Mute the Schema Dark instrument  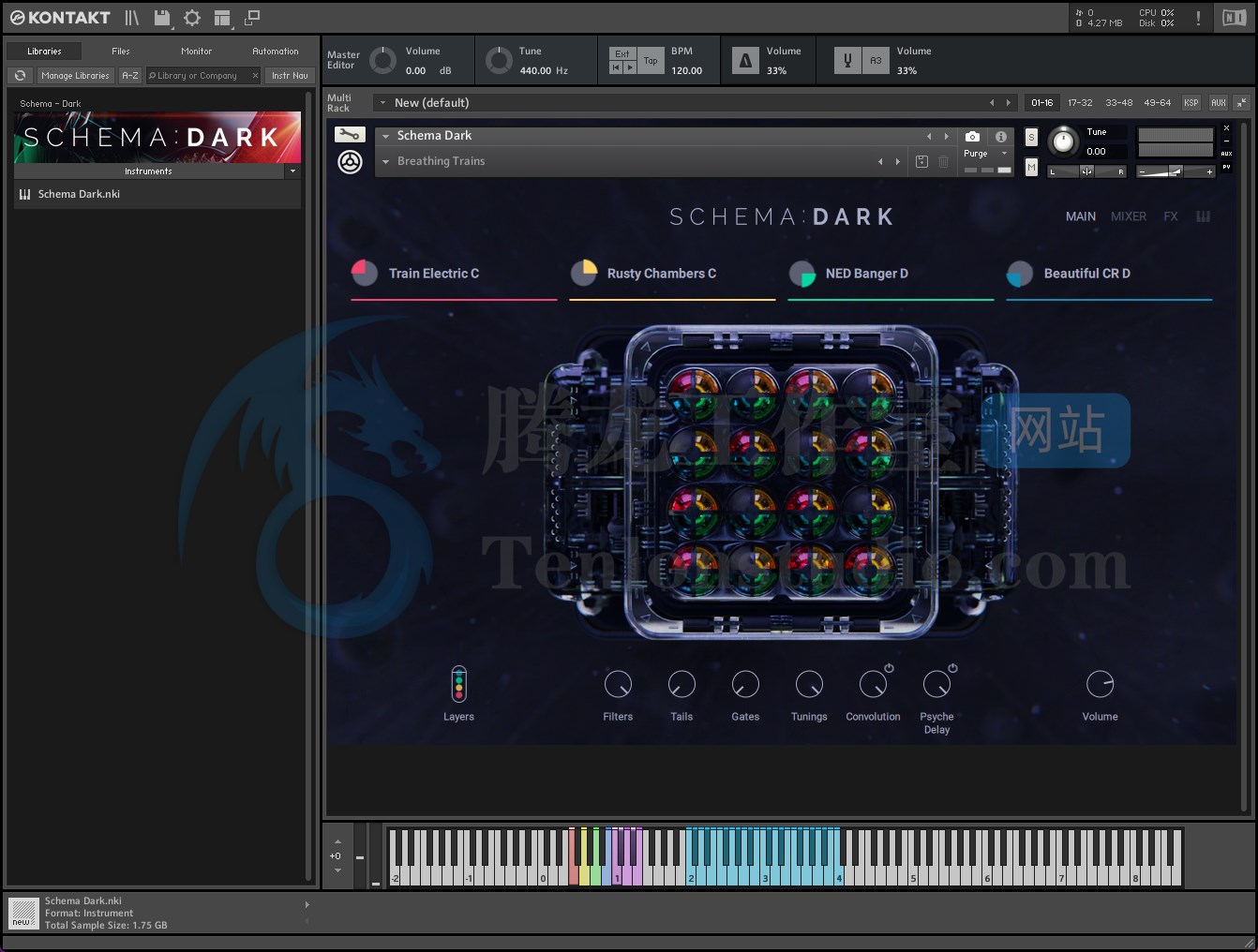click(x=1031, y=168)
